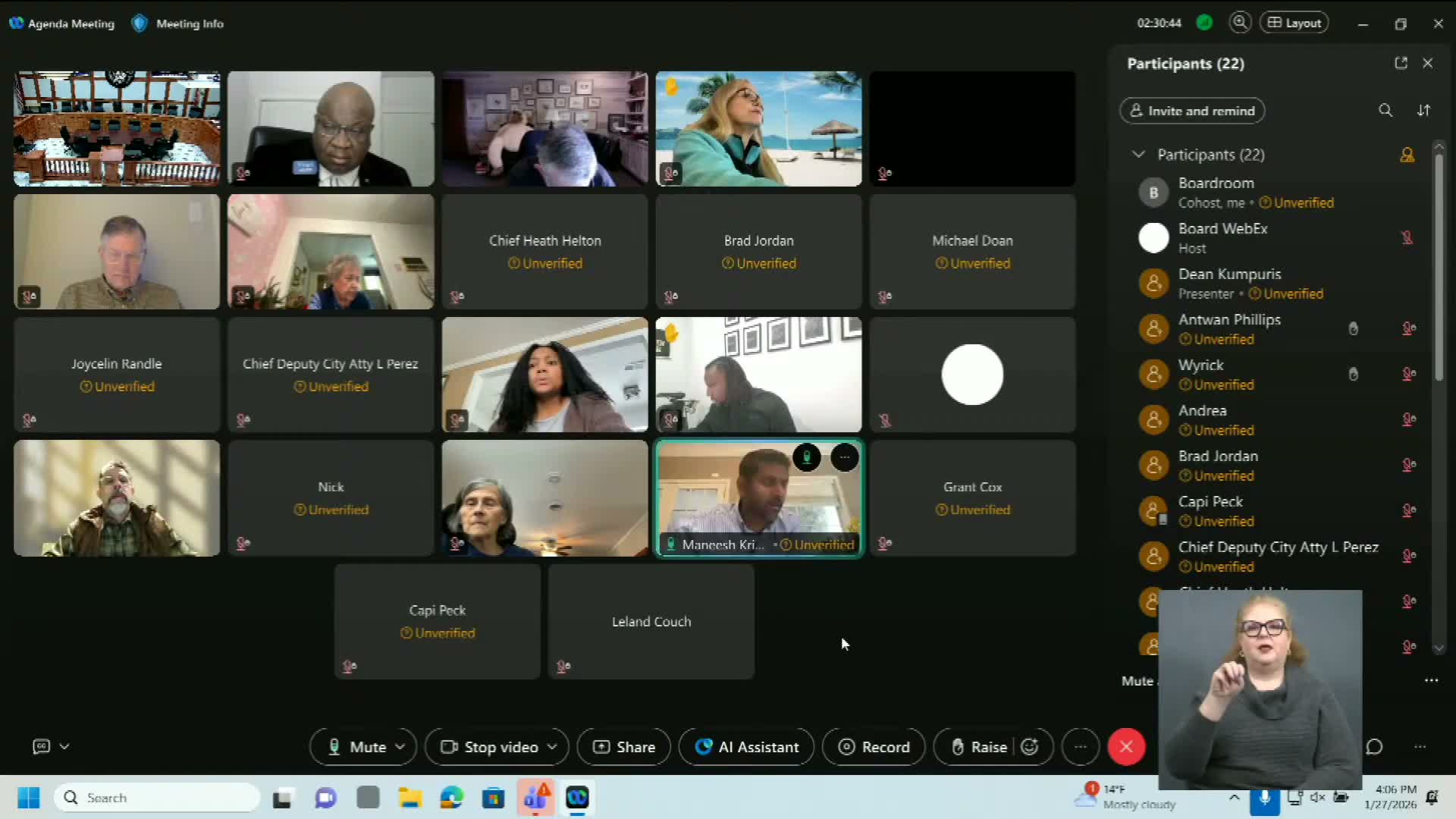Click Invite and remind button

point(1191,111)
